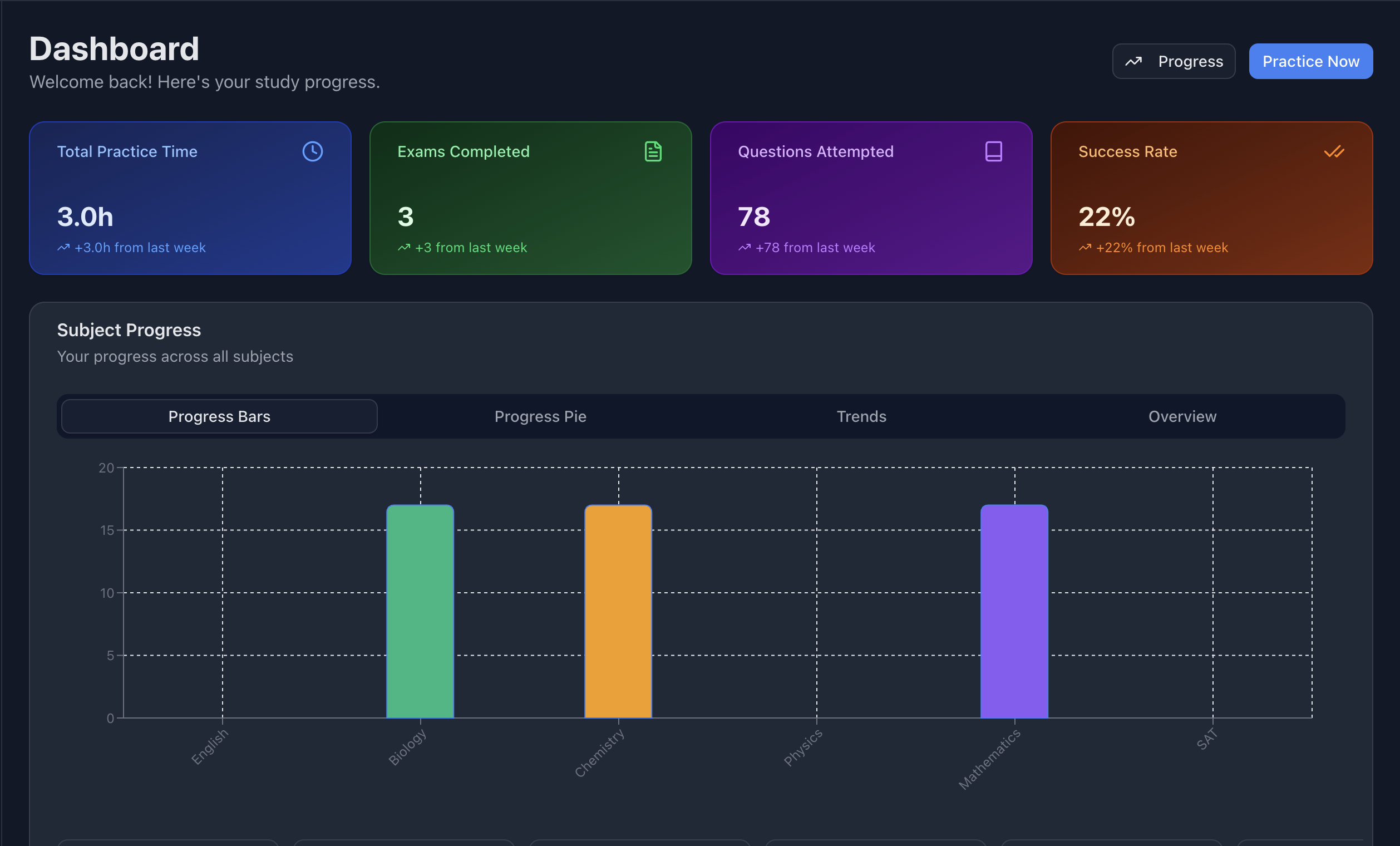Click the orange Chemistry bar

pos(618,611)
